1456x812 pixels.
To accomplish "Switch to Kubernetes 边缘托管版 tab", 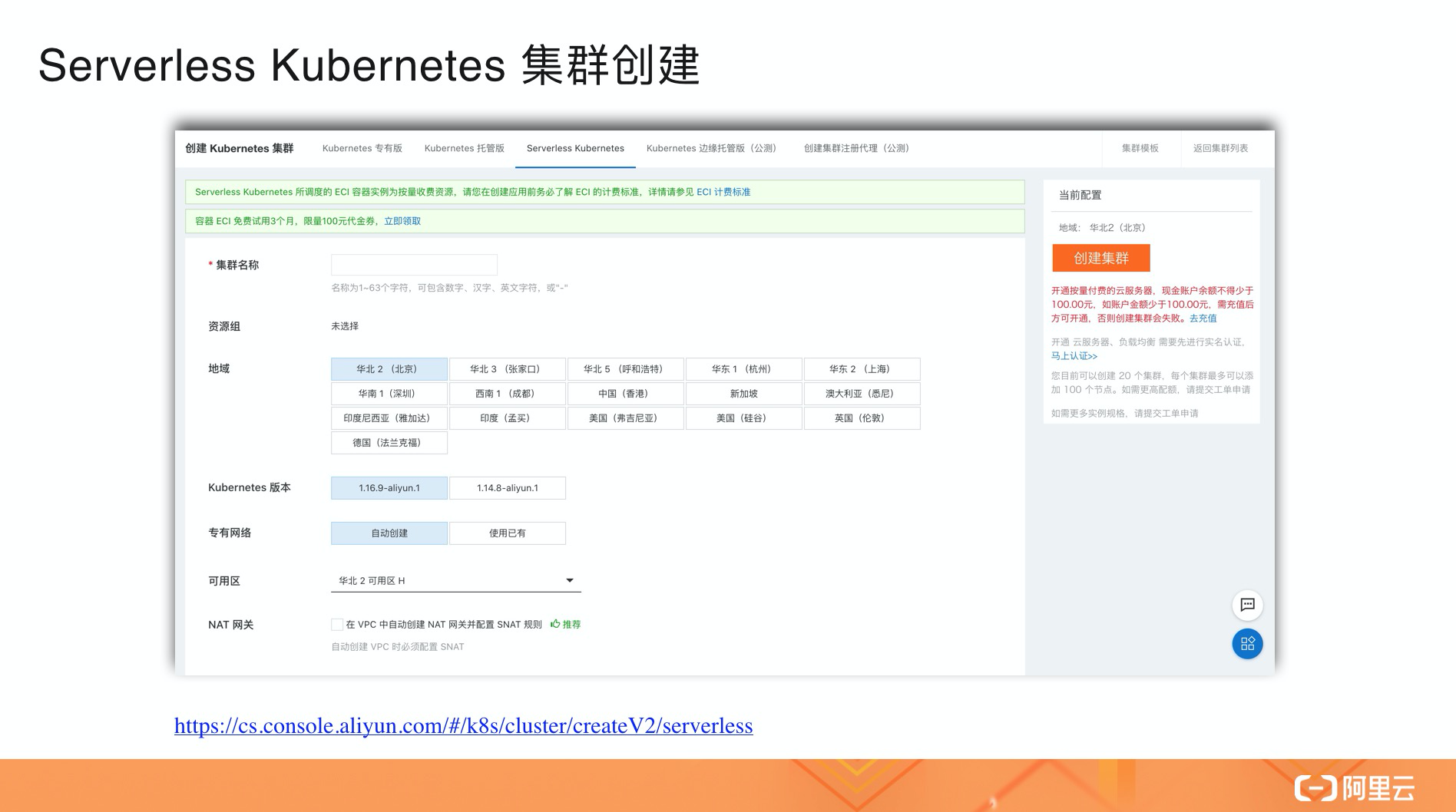I will click(x=711, y=148).
